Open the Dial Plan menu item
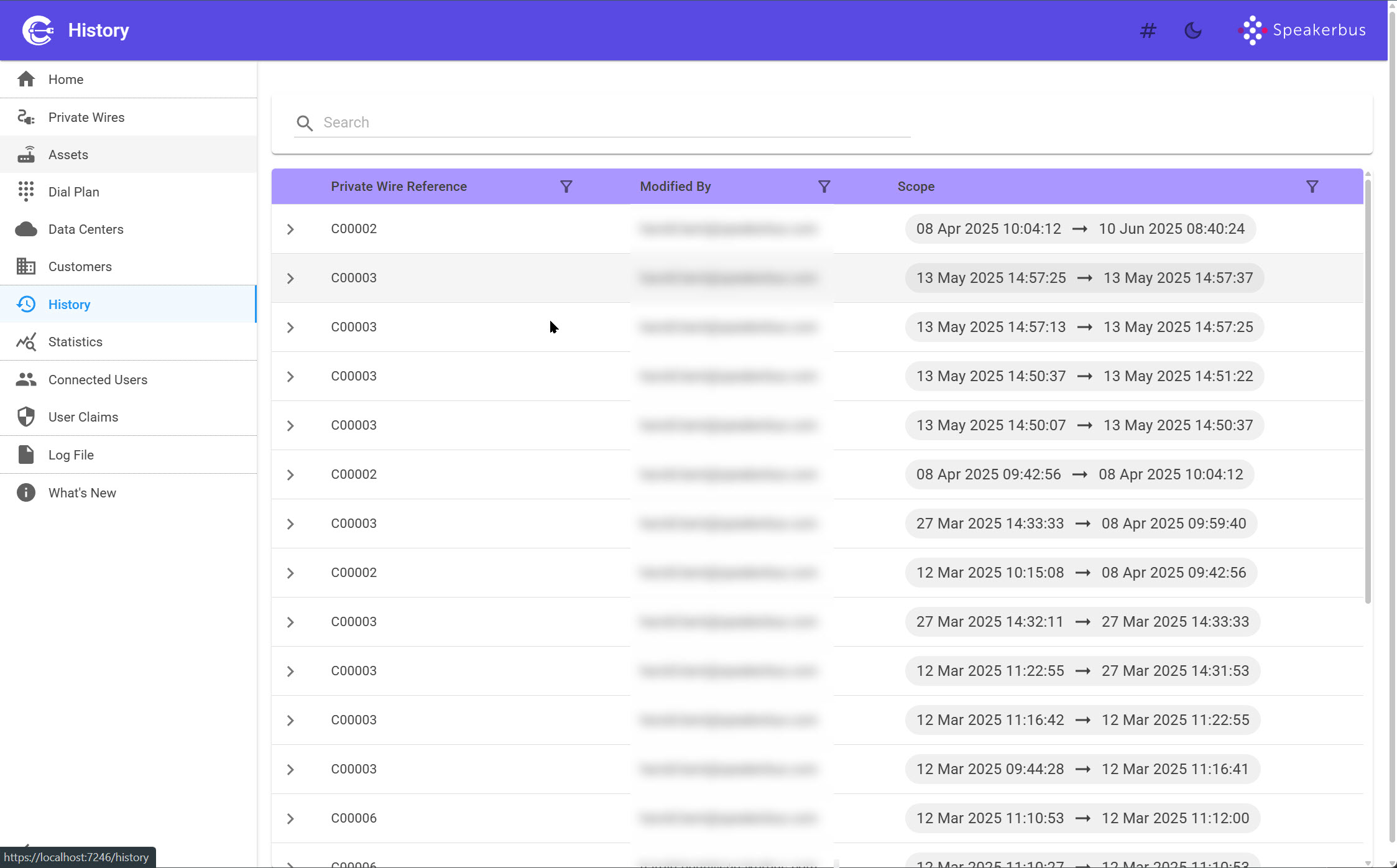 74,192
